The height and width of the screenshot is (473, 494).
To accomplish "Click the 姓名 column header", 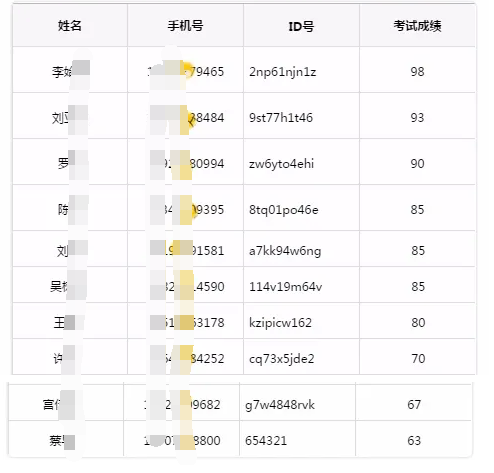I will click(x=70, y=26).
